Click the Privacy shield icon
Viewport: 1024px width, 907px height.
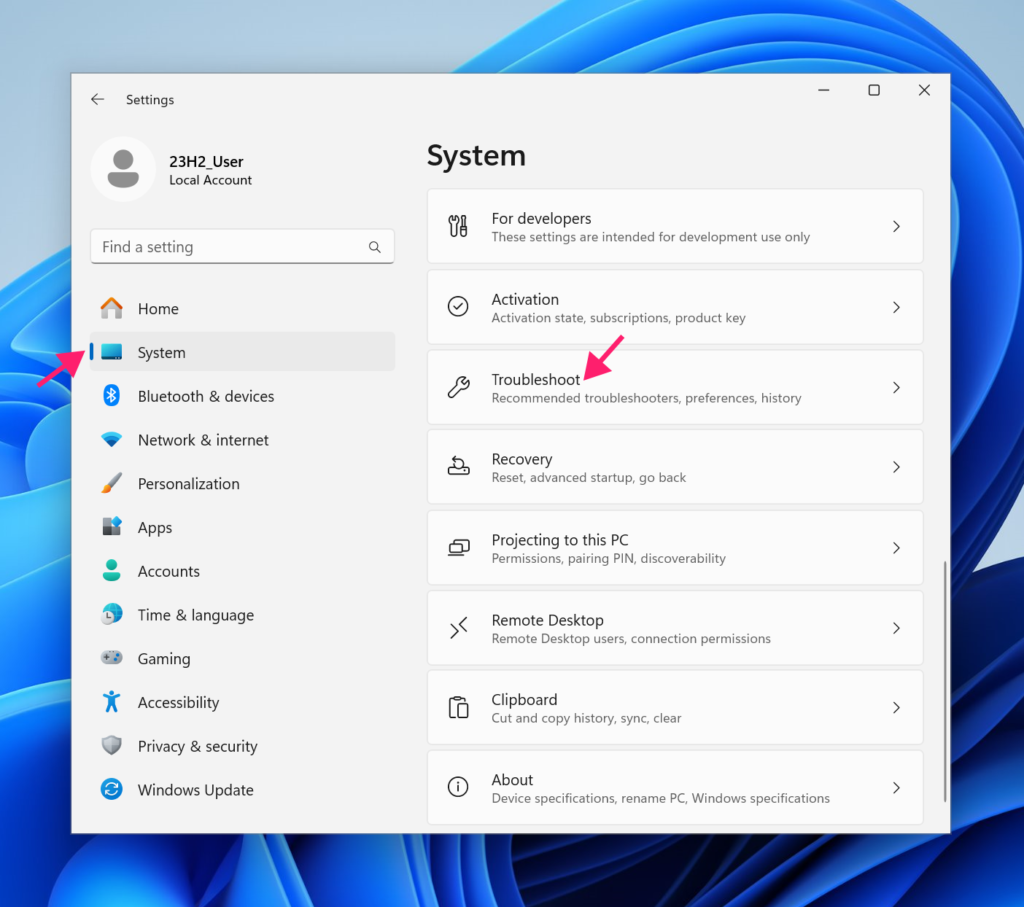click(112, 745)
